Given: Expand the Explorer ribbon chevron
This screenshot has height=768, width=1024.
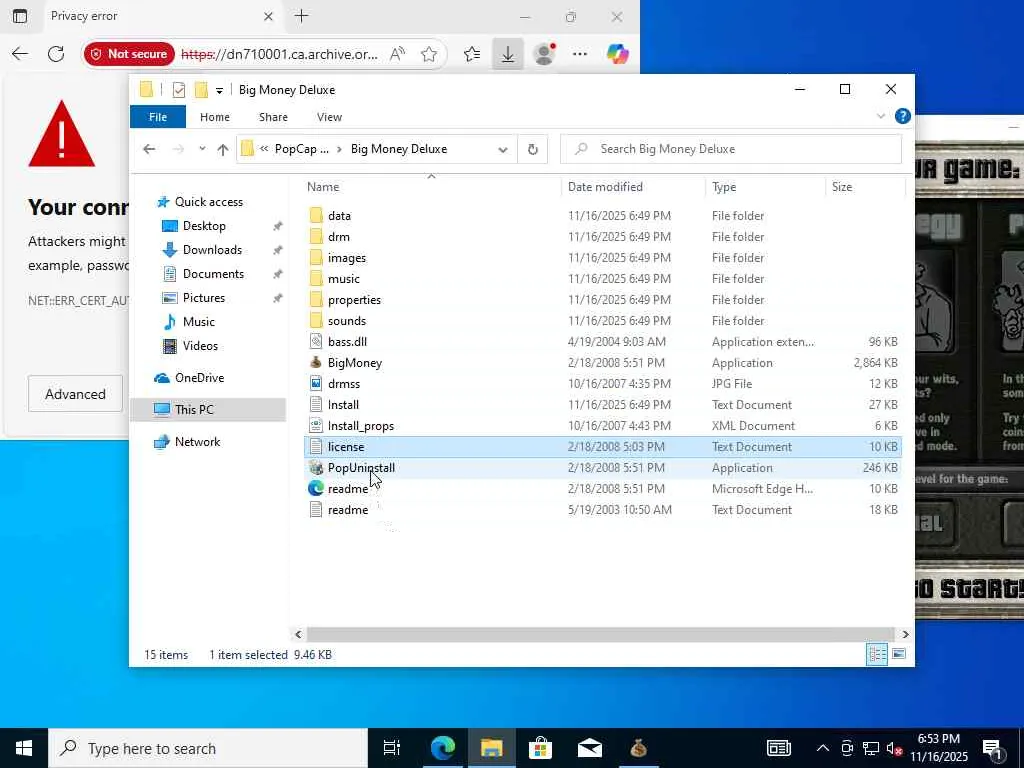Looking at the screenshot, I should pos(880,116).
